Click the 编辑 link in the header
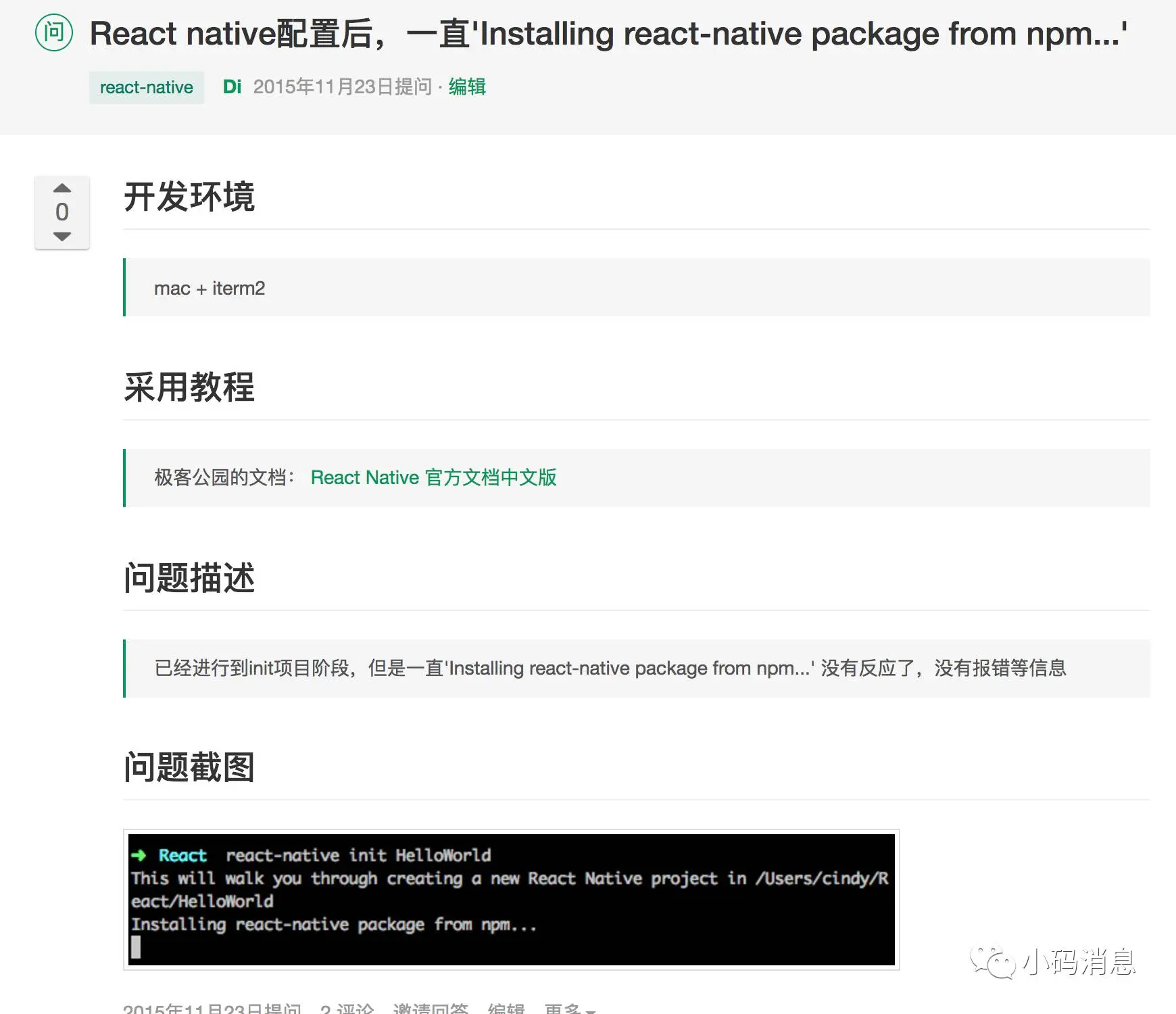The width and height of the screenshot is (1176, 1014). 467,87
